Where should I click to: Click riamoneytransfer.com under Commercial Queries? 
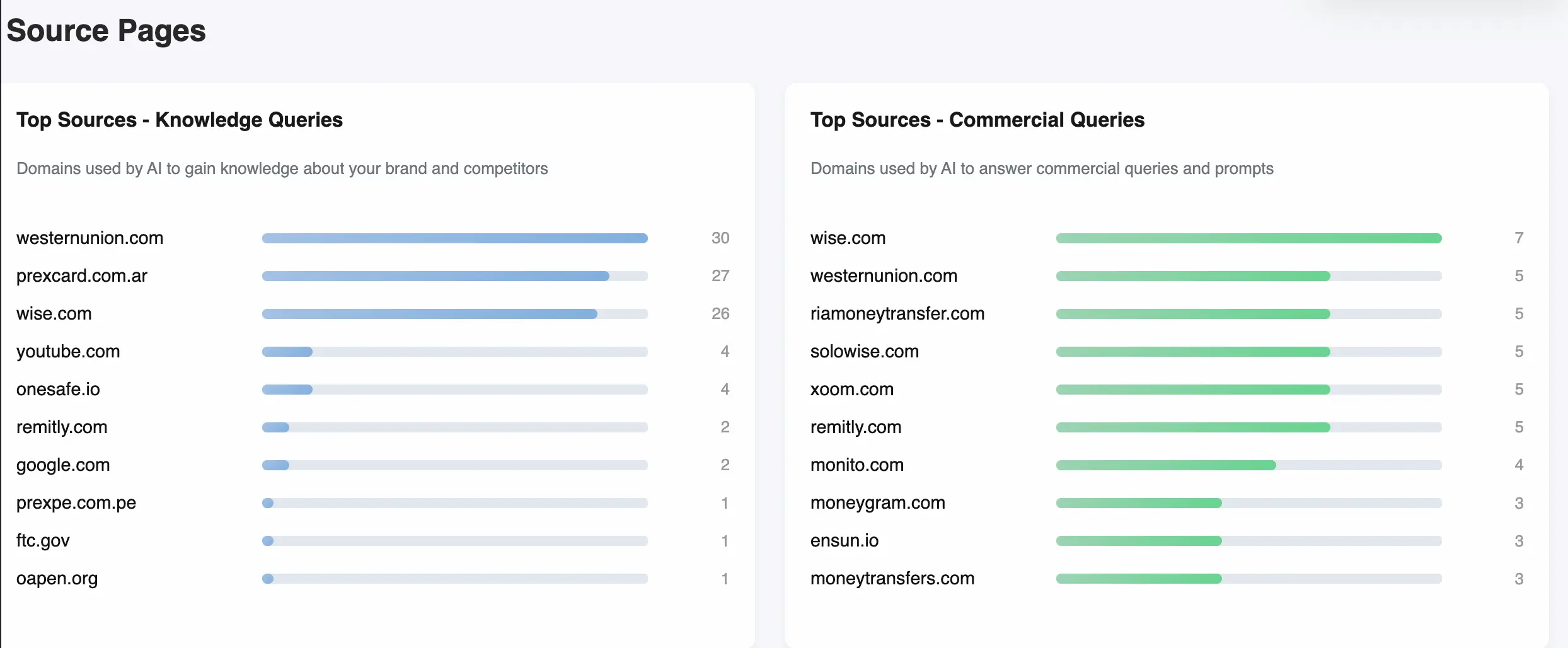coord(897,313)
